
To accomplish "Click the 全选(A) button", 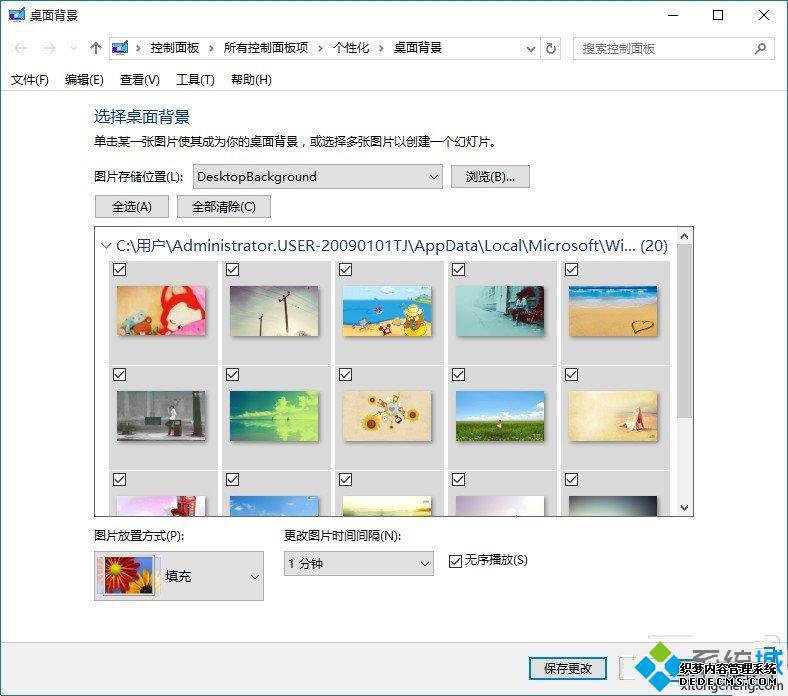I will (132, 207).
